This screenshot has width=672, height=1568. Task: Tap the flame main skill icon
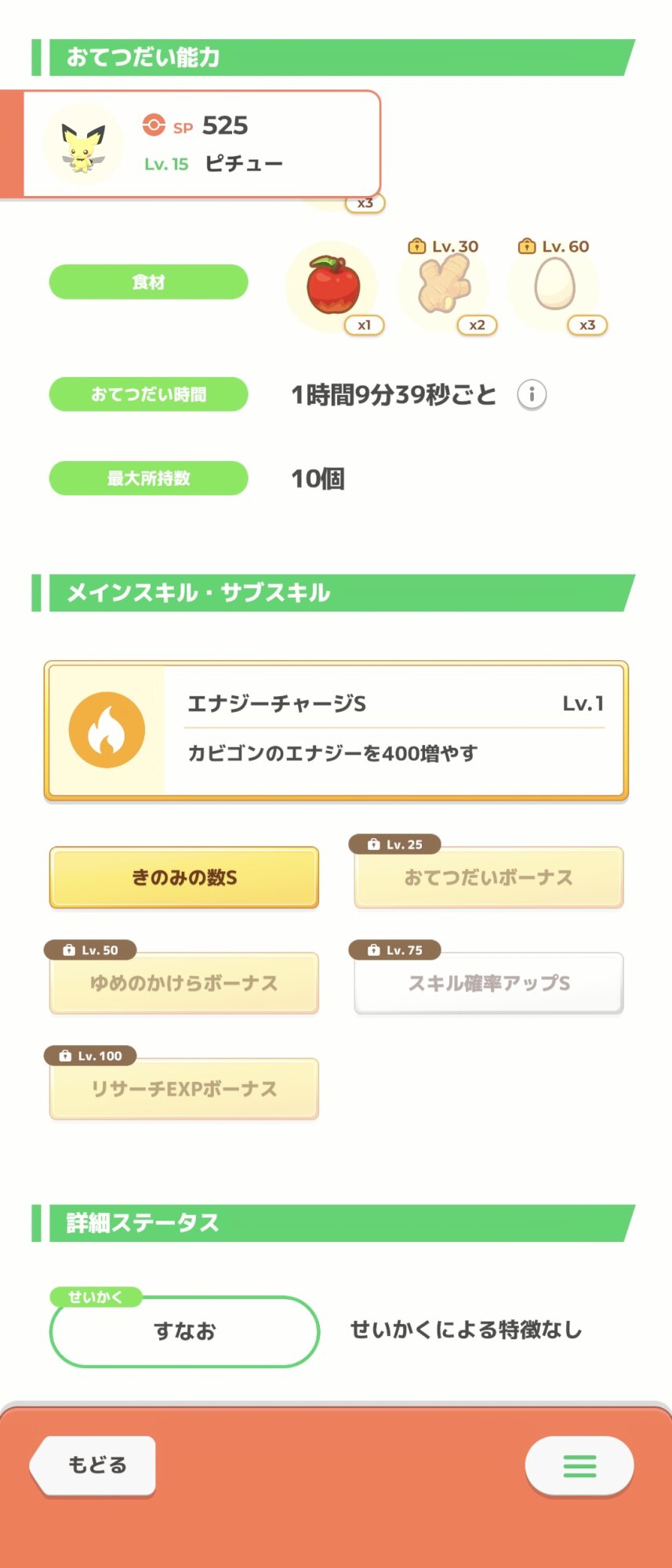pos(107,730)
